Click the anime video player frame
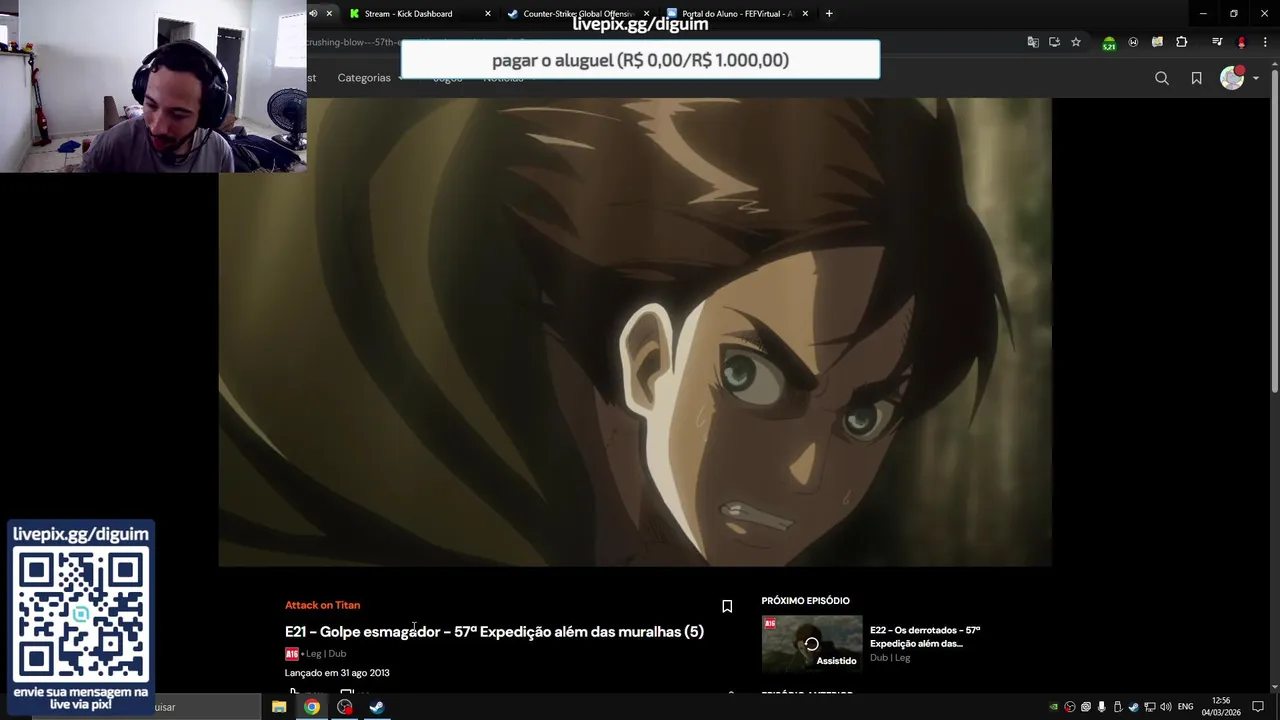1280x720 pixels. (x=635, y=332)
